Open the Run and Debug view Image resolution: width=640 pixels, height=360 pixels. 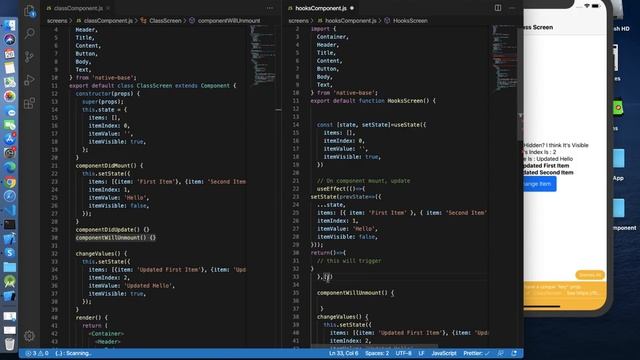click(29, 80)
